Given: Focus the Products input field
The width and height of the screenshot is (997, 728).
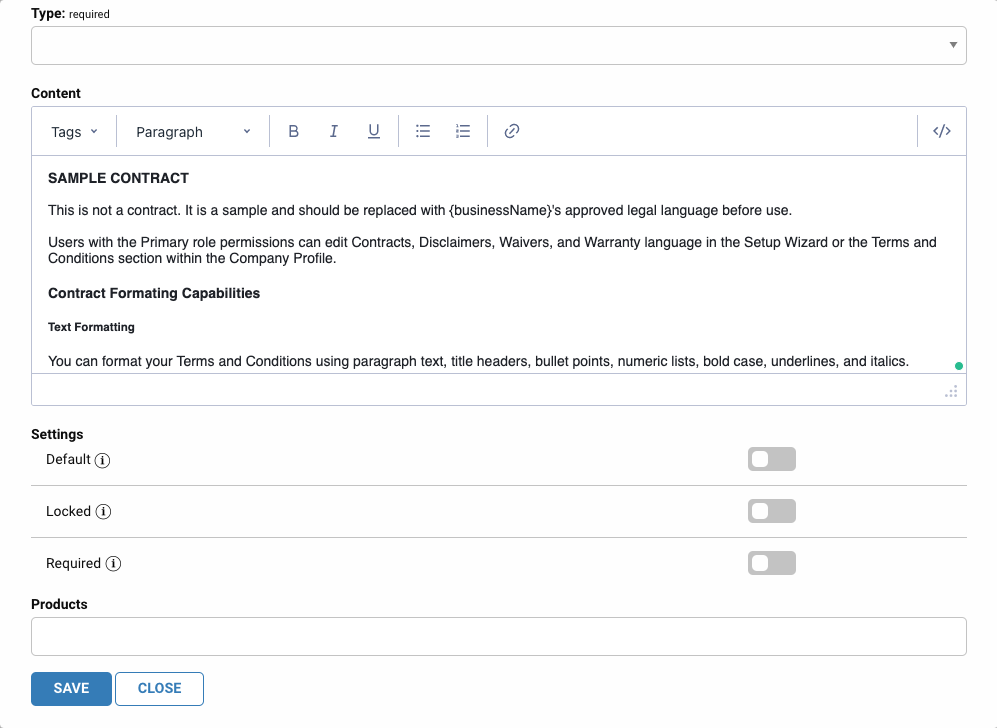Looking at the screenshot, I should coord(498,636).
